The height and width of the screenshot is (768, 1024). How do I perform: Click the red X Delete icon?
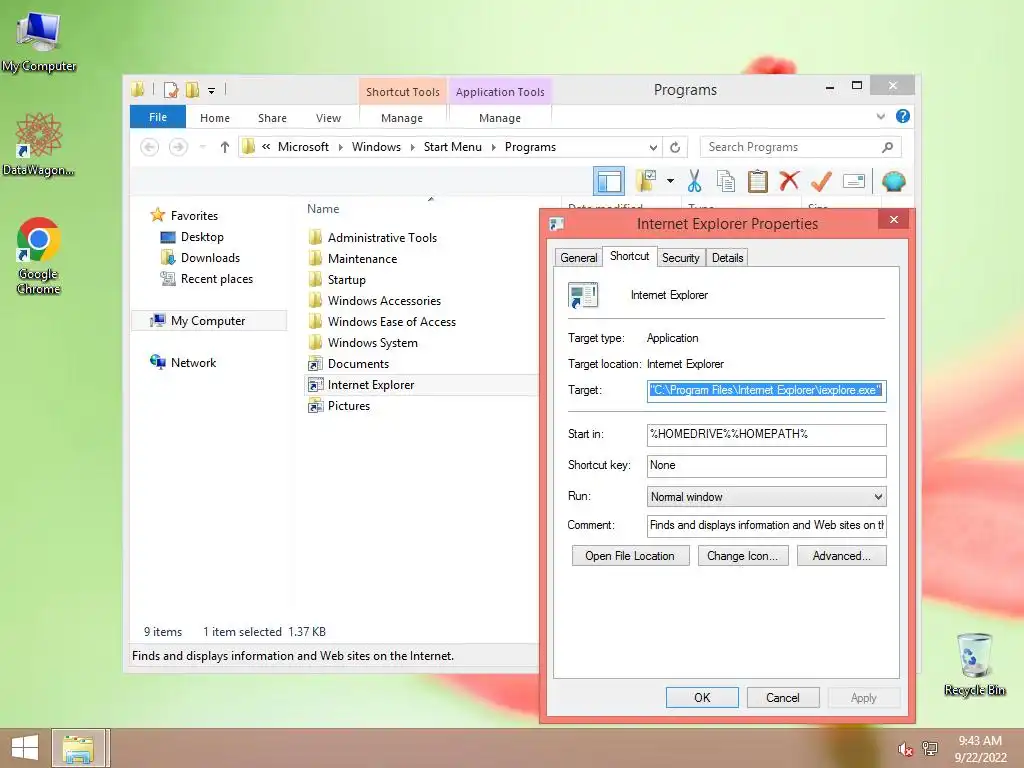pos(789,180)
